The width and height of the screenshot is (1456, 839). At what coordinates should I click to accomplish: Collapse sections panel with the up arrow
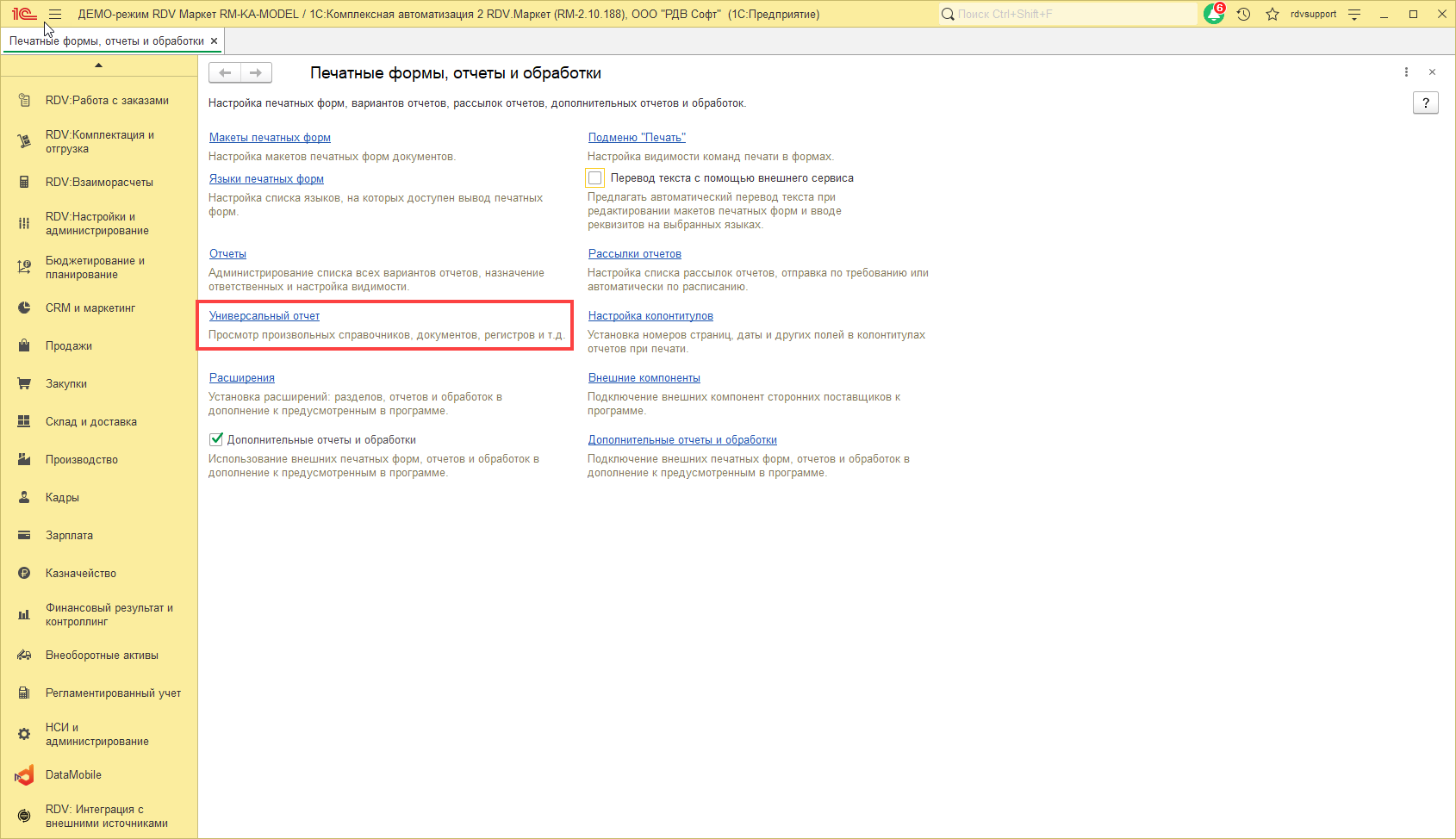tap(99, 65)
